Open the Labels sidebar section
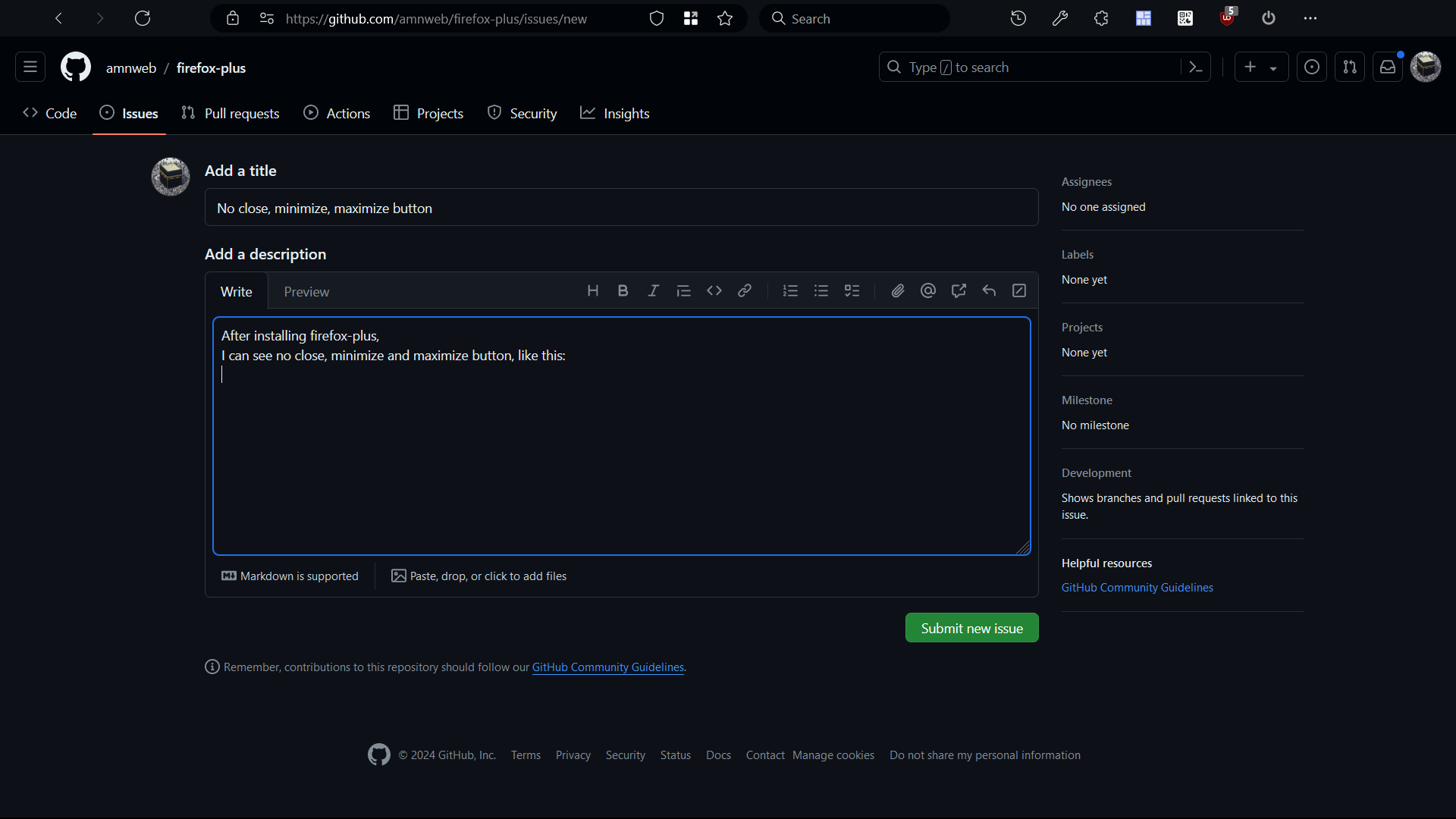Viewport: 1456px width, 819px height. coord(1077,254)
